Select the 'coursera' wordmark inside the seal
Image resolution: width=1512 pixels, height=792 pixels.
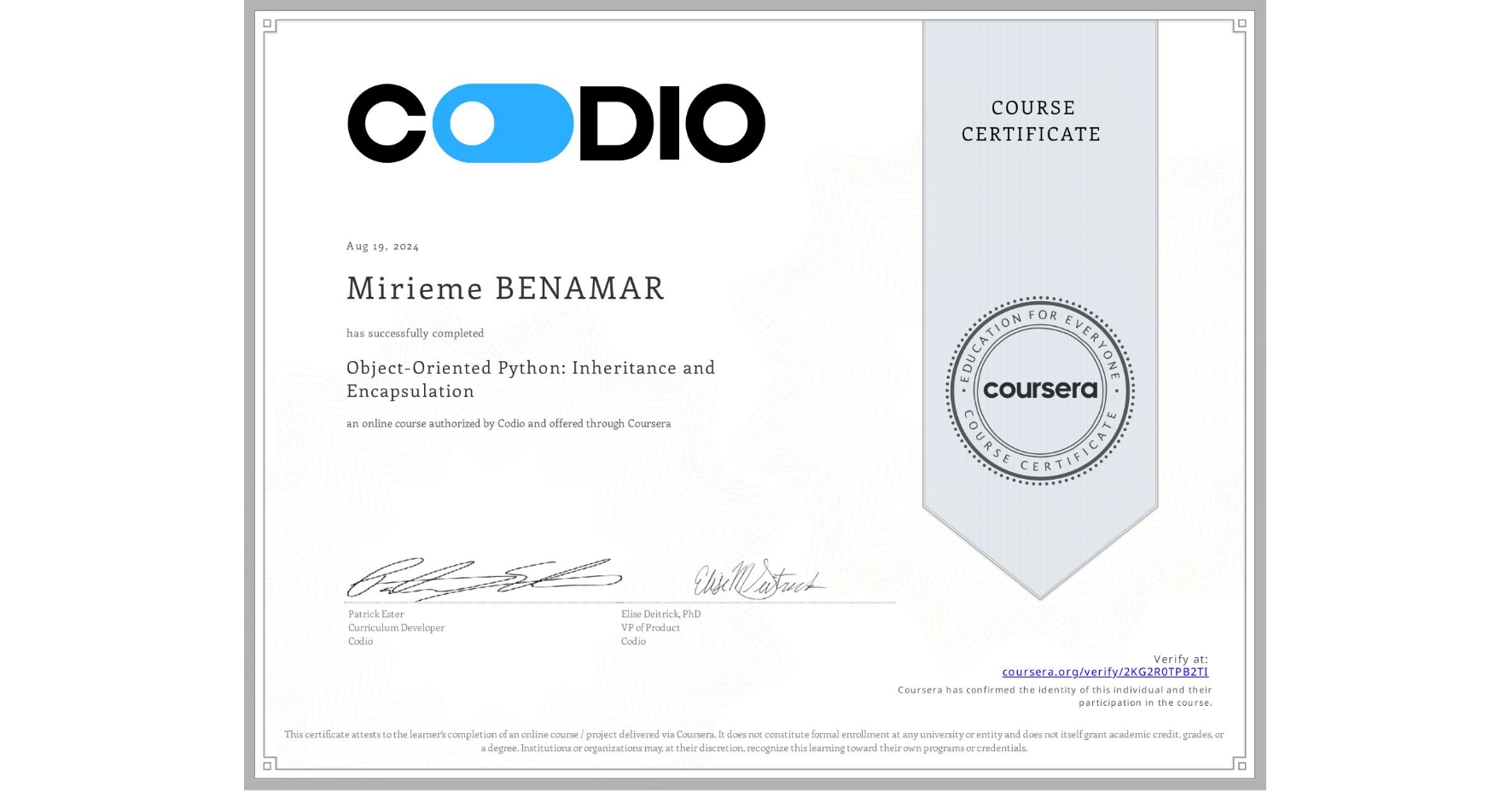tap(1039, 391)
